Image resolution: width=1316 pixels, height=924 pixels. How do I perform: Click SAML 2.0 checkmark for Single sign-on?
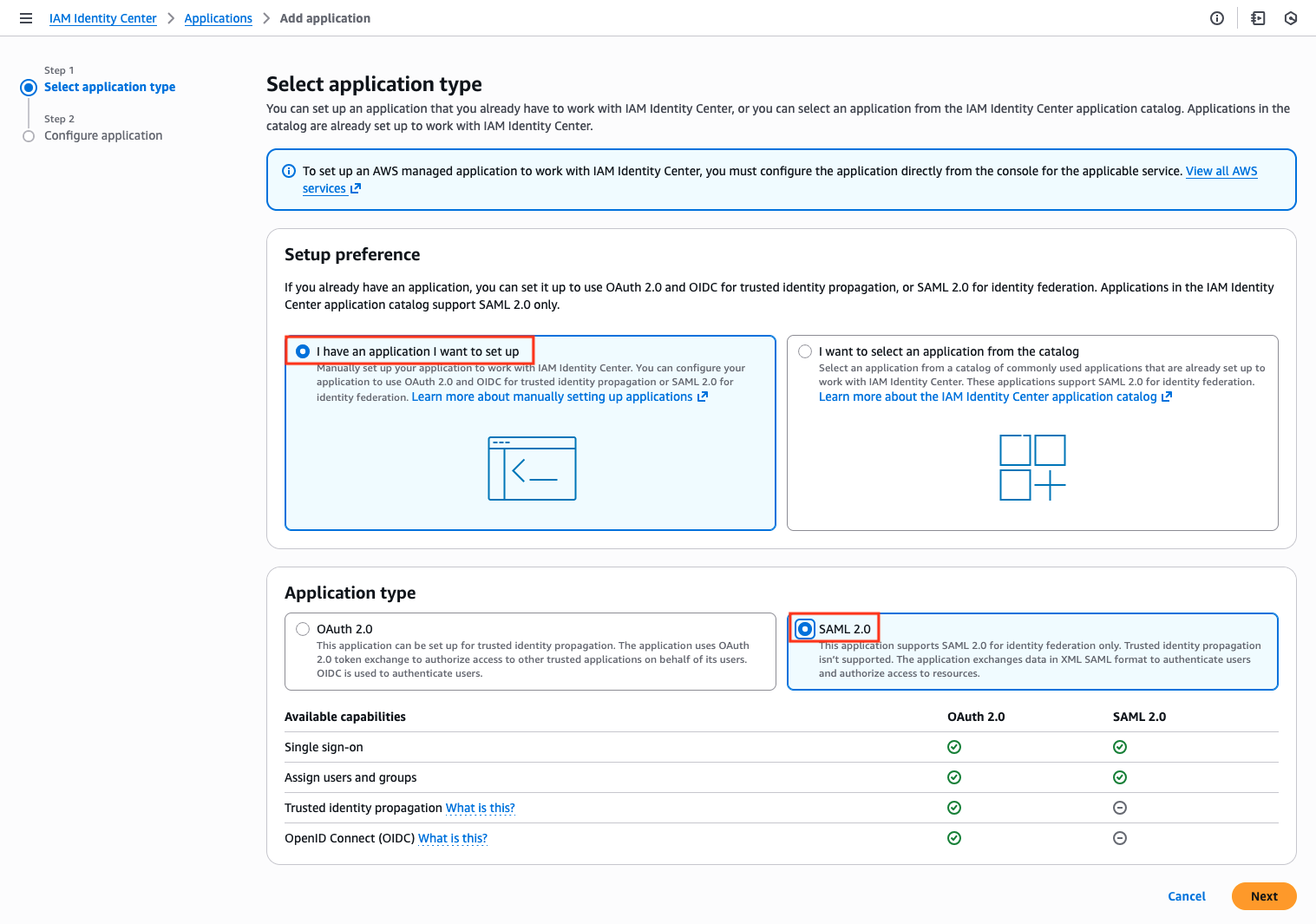click(x=1120, y=747)
